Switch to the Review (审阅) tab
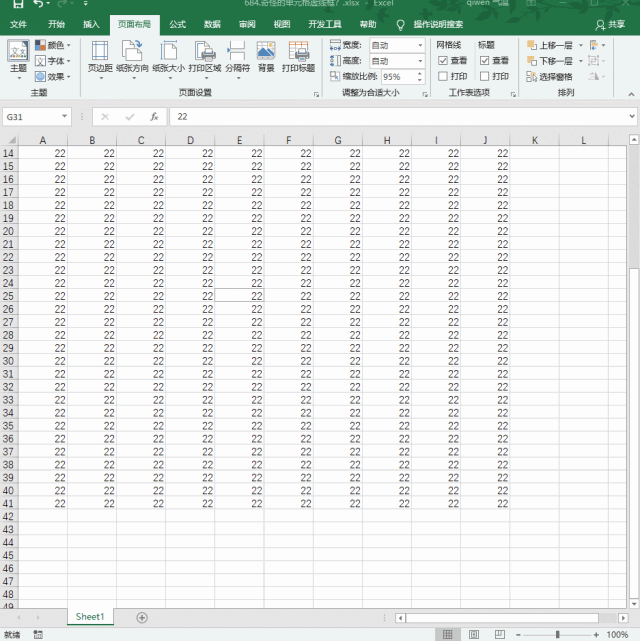 [x=247, y=25]
